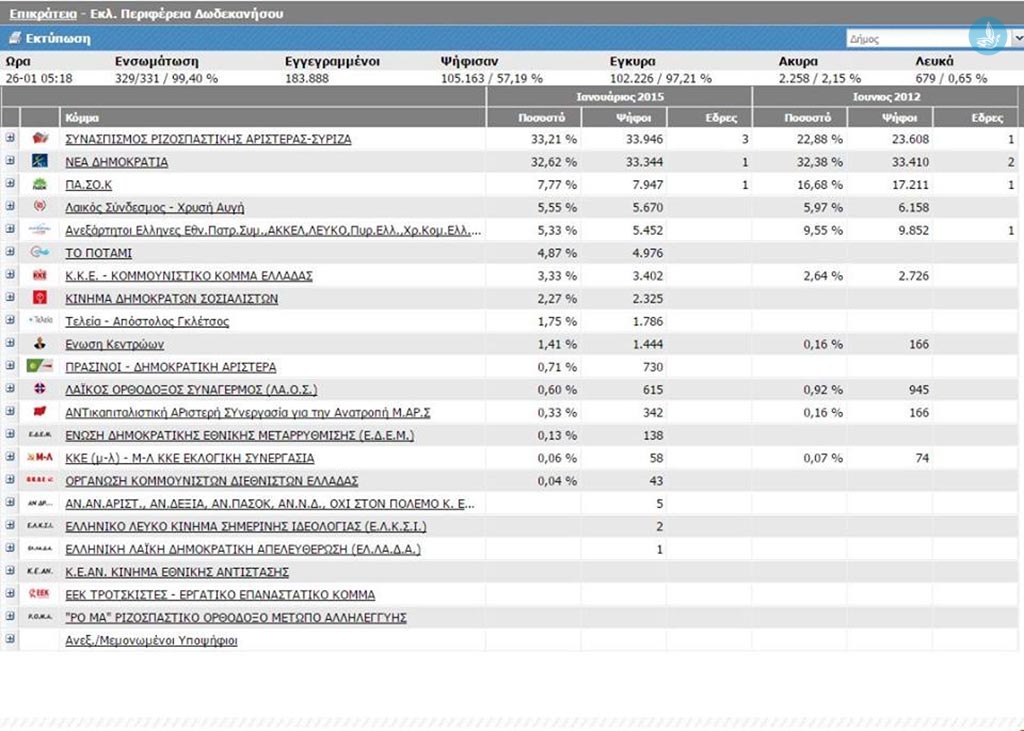This screenshot has height=731, width=1024.
Task: Open the ΠΑ.ΣΟ.Κ party link
Action: click(88, 185)
